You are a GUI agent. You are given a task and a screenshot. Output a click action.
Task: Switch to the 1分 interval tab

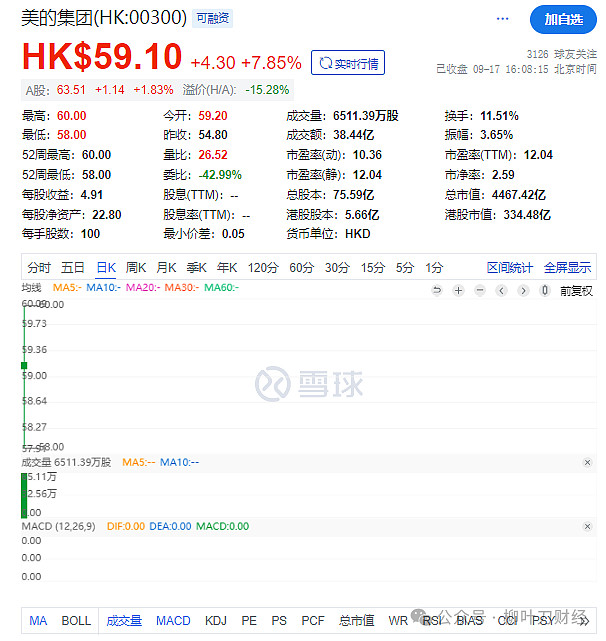[434, 268]
